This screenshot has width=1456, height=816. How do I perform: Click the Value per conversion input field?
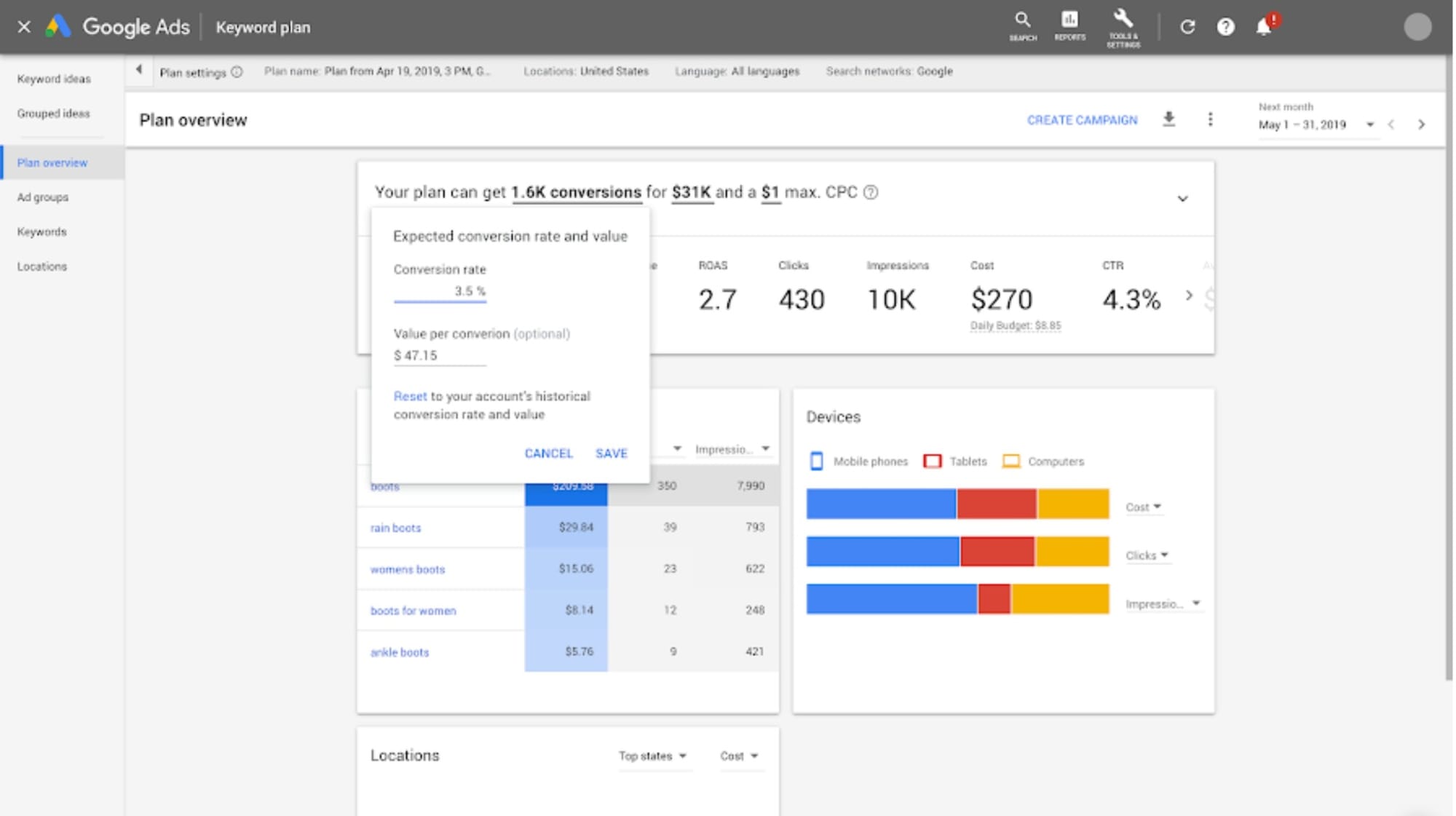click(440, 355)
